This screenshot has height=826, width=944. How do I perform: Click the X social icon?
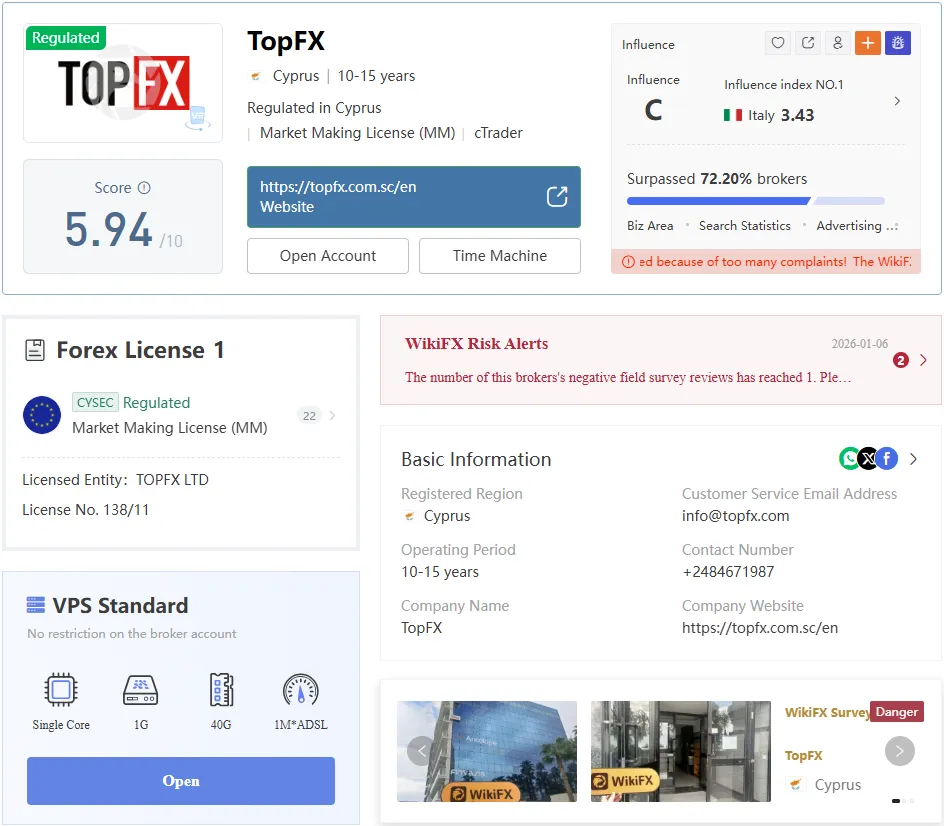tap(868, 459)
